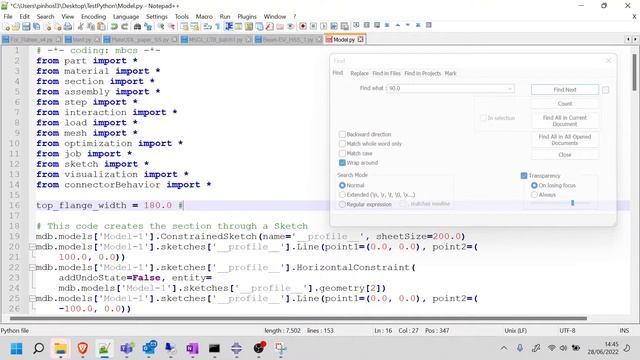This screenshot has width=640, height=360.
Task: Open File Explorer from the taskbar
Action: point(60,348)
